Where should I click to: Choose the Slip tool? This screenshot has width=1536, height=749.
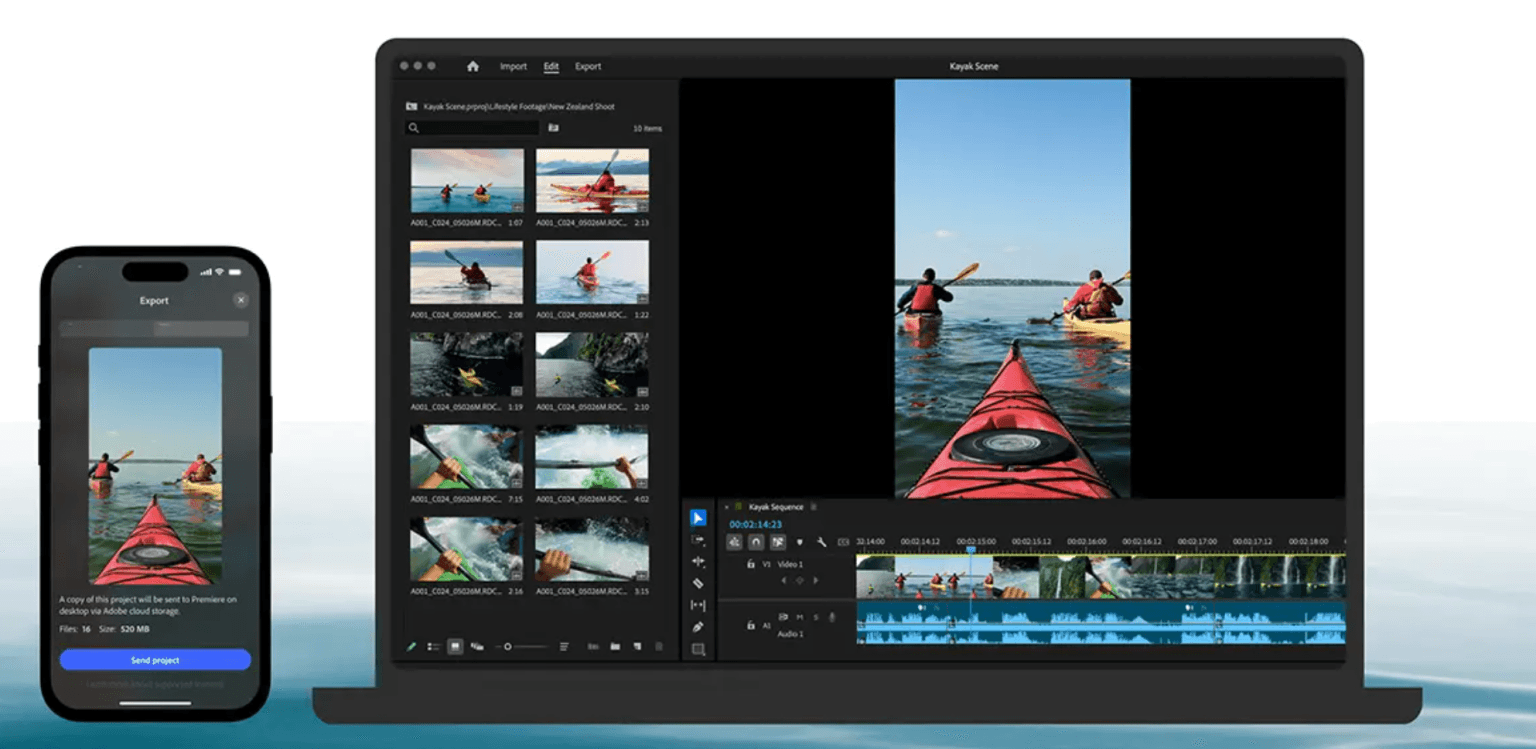[x=699, y=605]
